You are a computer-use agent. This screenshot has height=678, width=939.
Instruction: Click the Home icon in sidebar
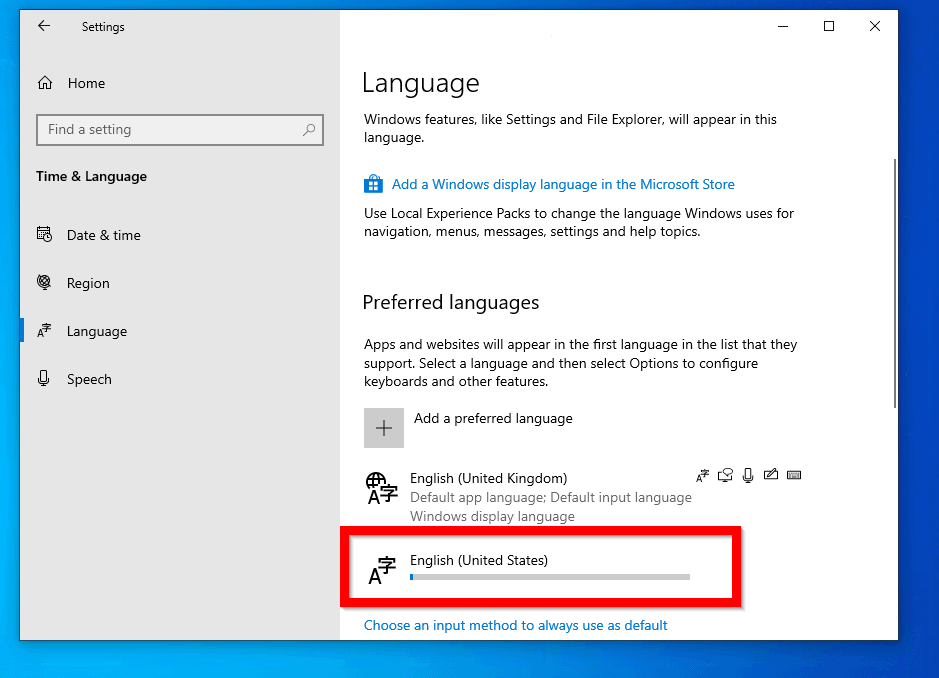point(45,83)
